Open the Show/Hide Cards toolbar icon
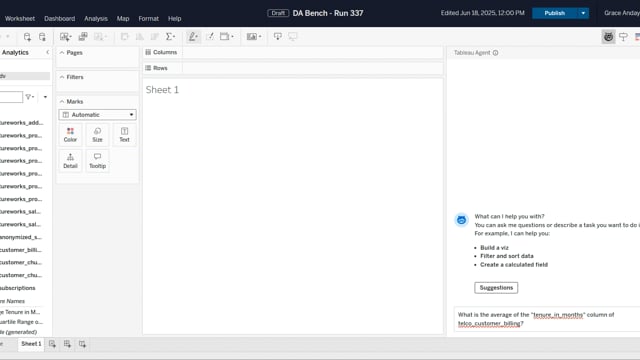 pos(227,37)
